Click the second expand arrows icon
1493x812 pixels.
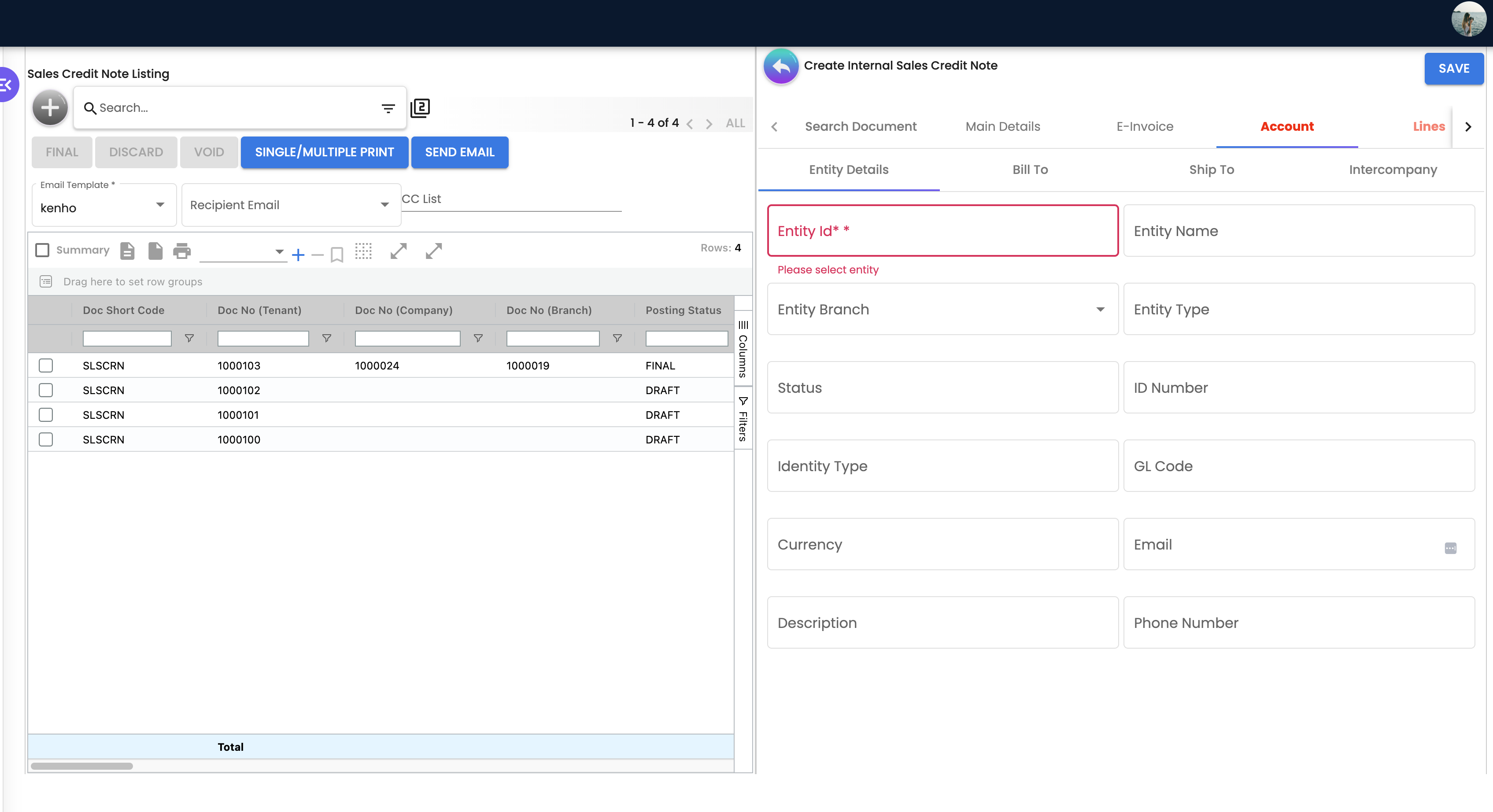(433, 251)
